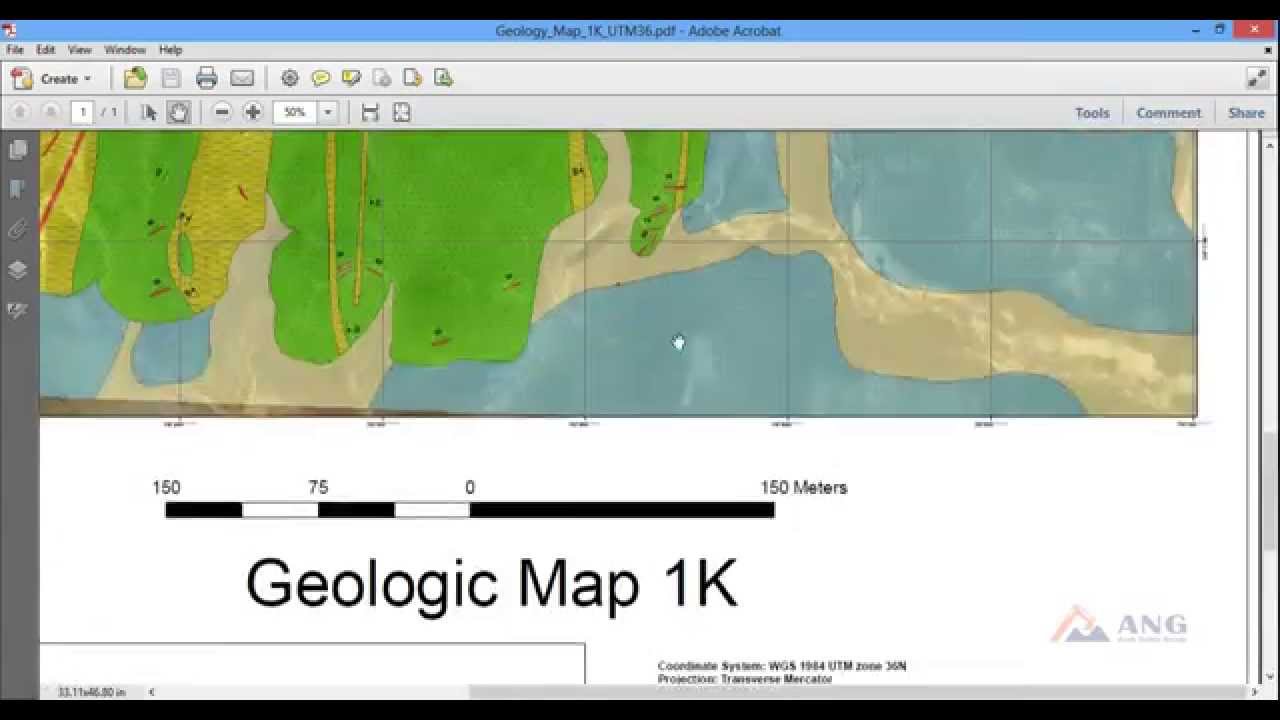Click the Save disk icon

tap(171, 78)
